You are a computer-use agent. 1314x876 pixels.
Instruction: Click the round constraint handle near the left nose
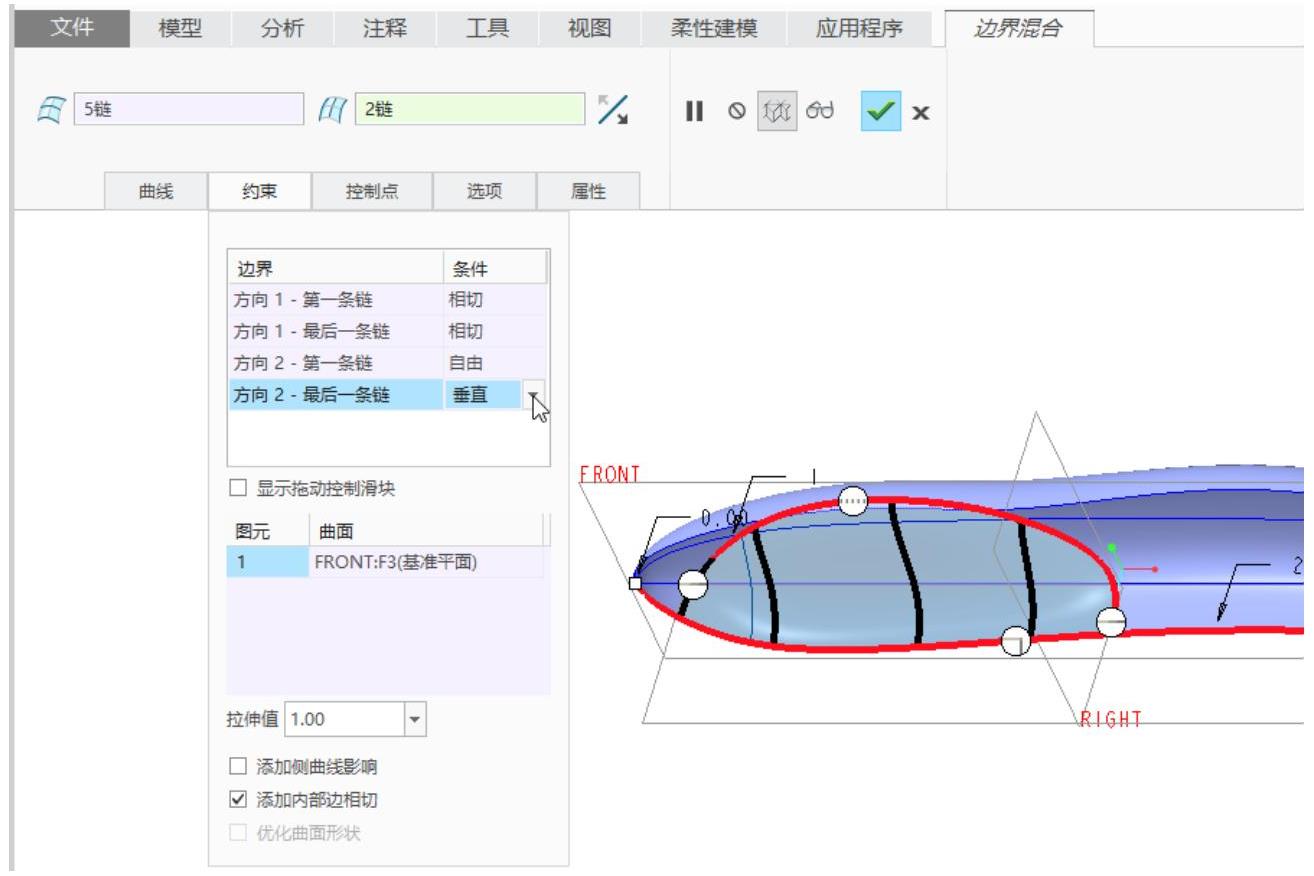pos(693,585)
